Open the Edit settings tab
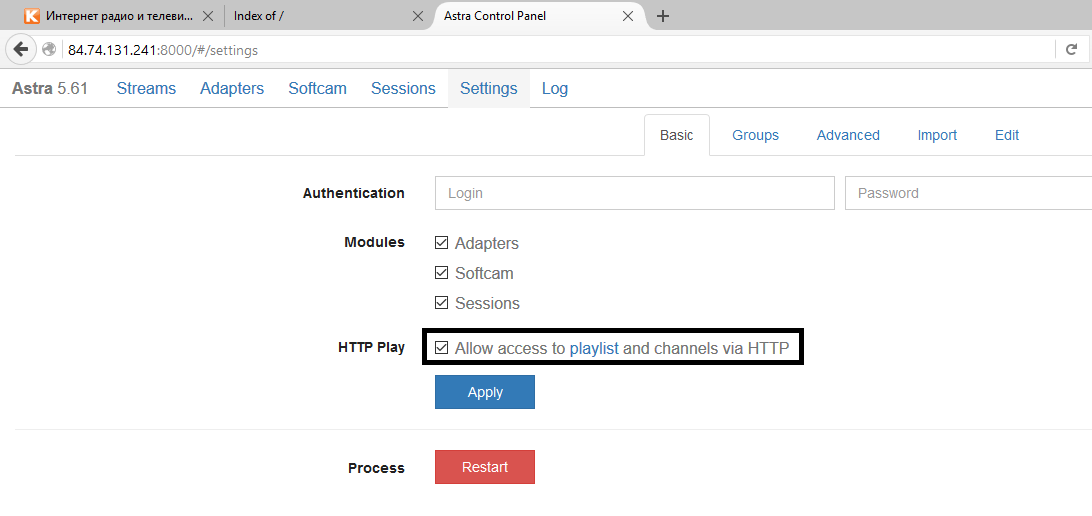The height and width of the screenshot is (516, 1092). coord(1007,135)
